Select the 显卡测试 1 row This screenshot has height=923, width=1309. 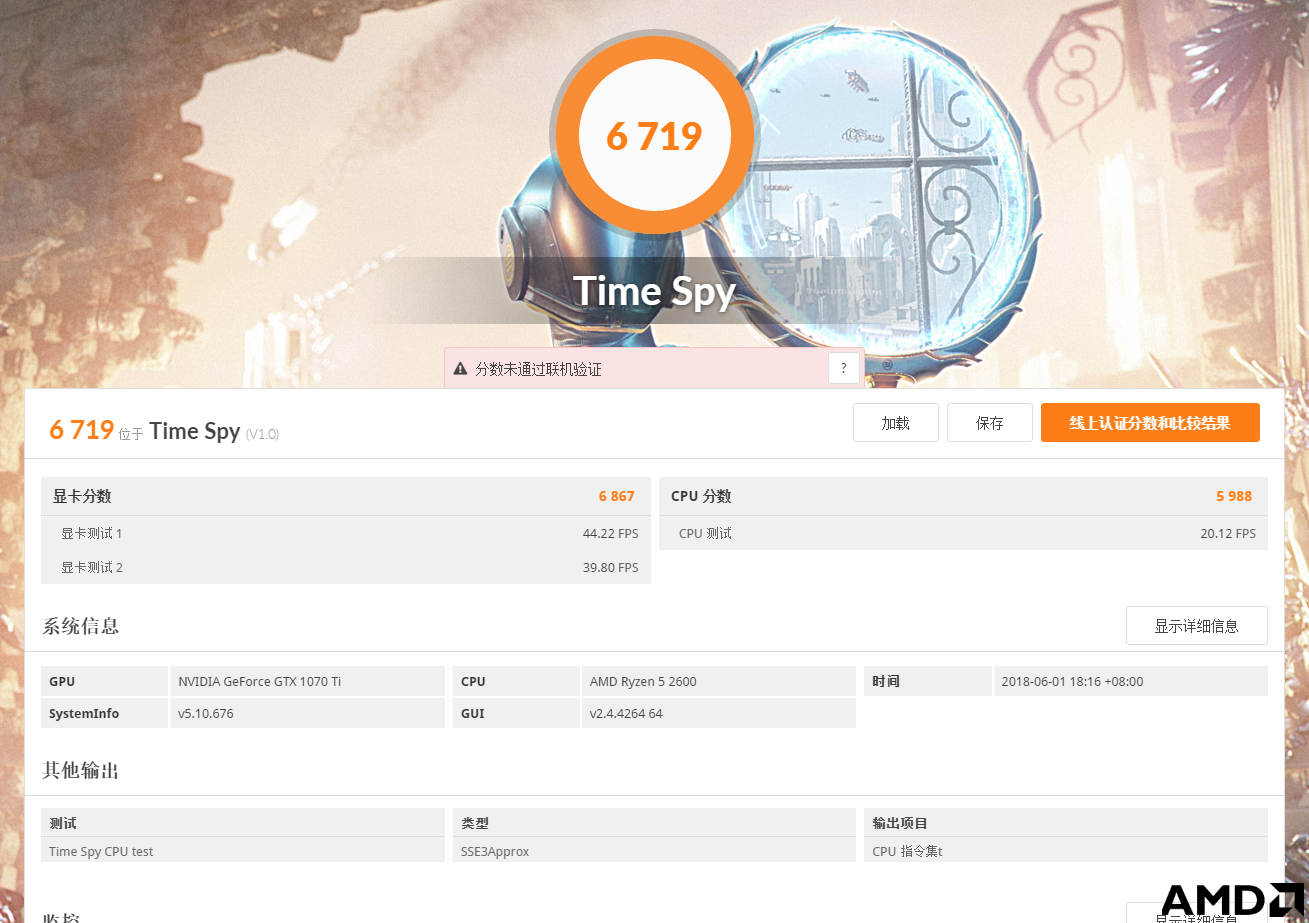click(346, 533)
